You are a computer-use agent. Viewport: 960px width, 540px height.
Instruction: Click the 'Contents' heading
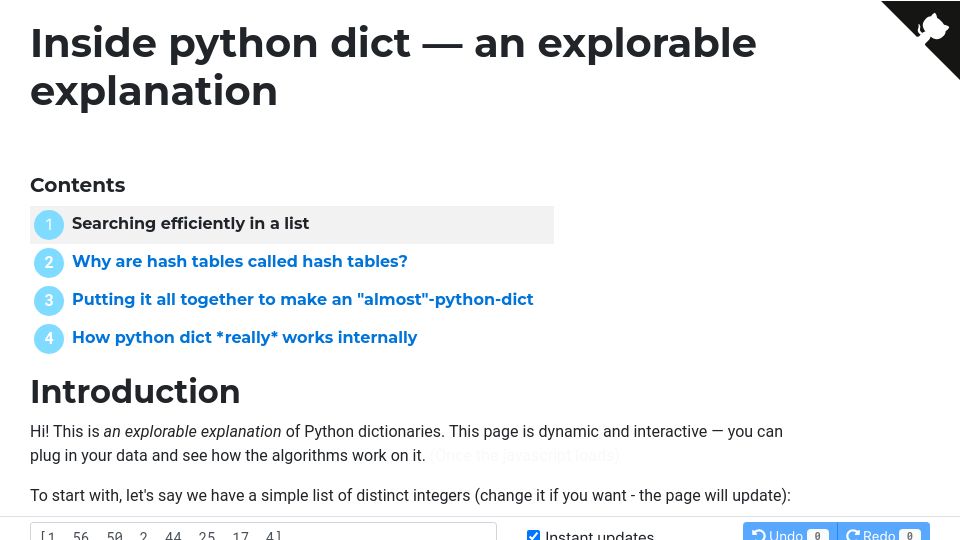(x=78, y=185)
